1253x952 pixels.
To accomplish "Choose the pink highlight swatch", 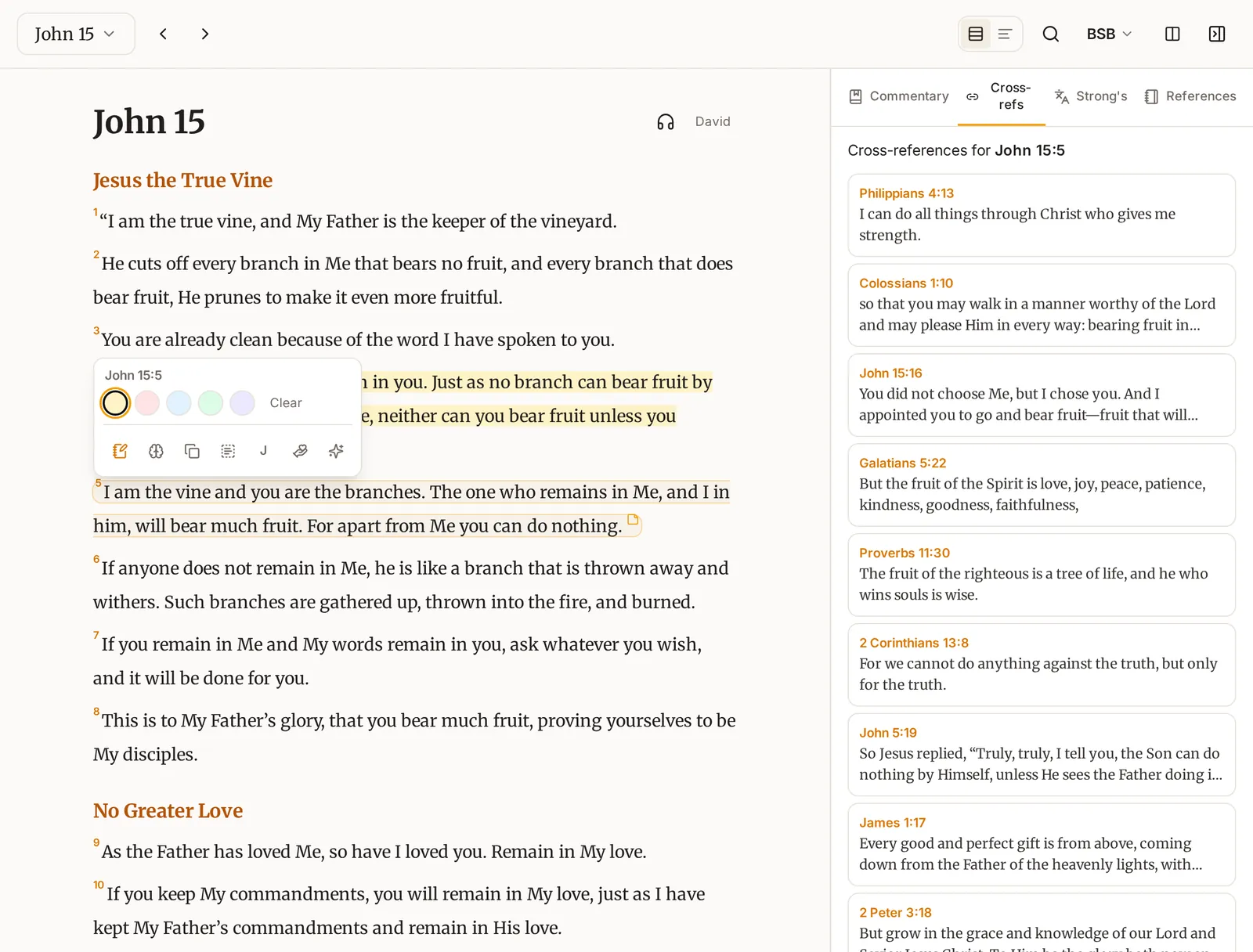I will point(147,403).
